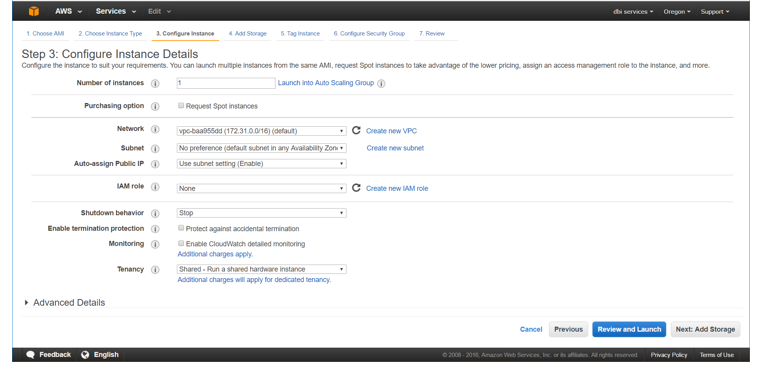The width and height of the screenshot is (770, 373).
Task: Refresh the Network VPC list
Action: [356, 131]
